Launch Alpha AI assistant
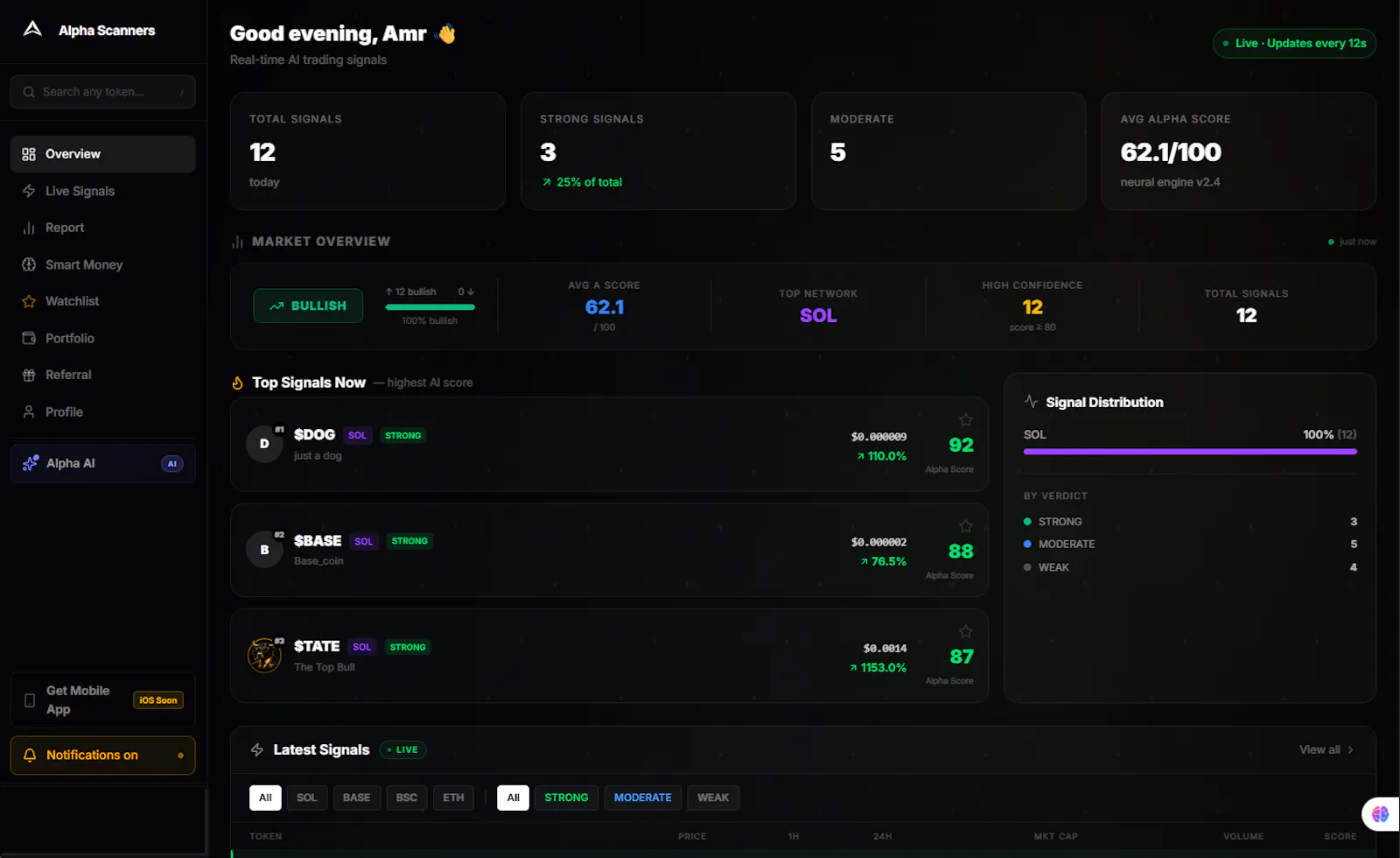 (102, 463)
